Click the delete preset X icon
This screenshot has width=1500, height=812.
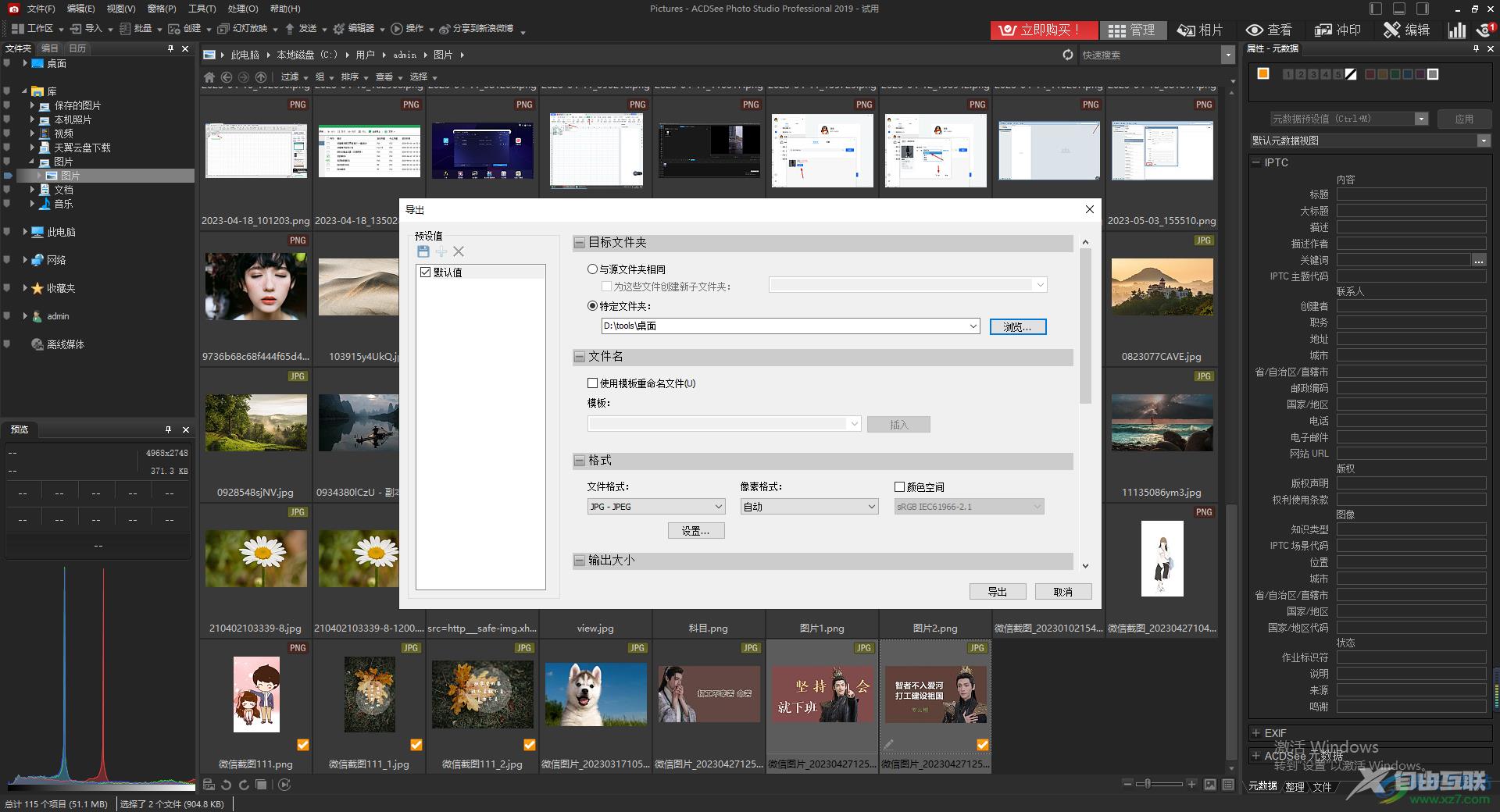tap(459, 251)
